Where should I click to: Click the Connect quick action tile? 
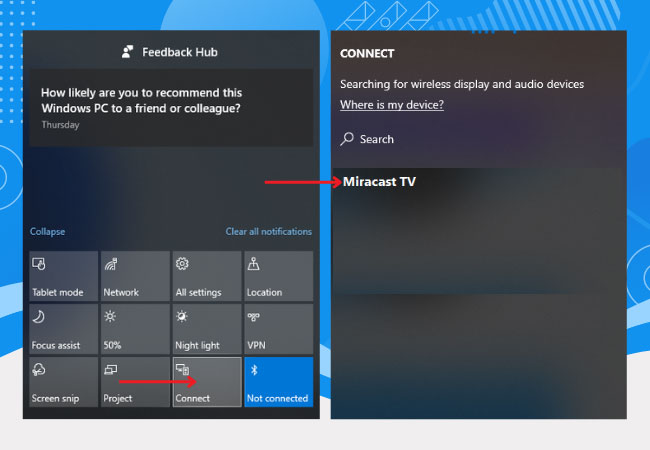pos(207,382)
